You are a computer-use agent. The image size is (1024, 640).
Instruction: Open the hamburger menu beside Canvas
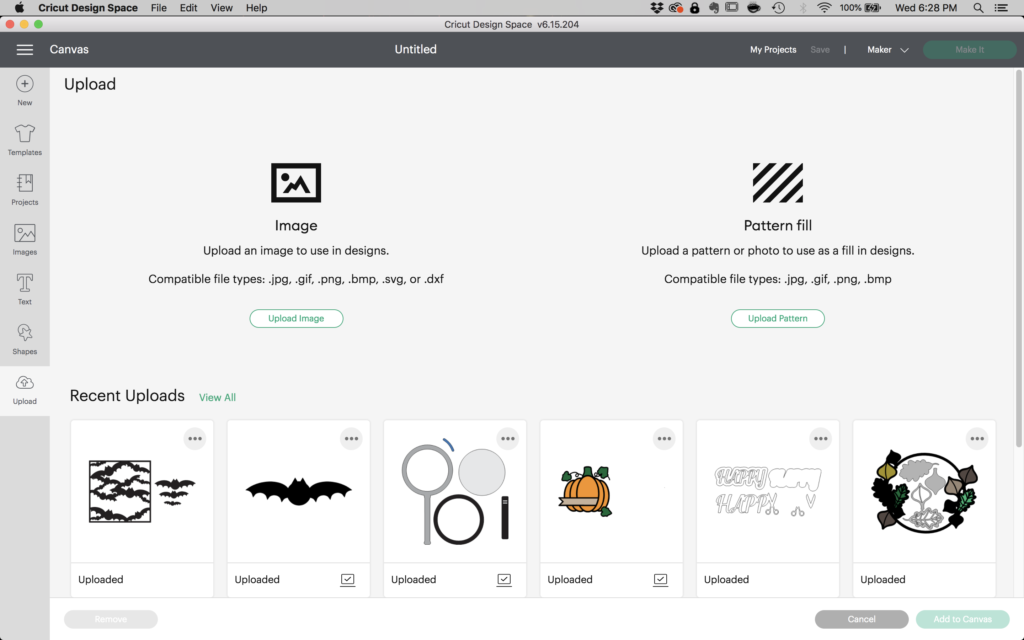click(25, 50)
